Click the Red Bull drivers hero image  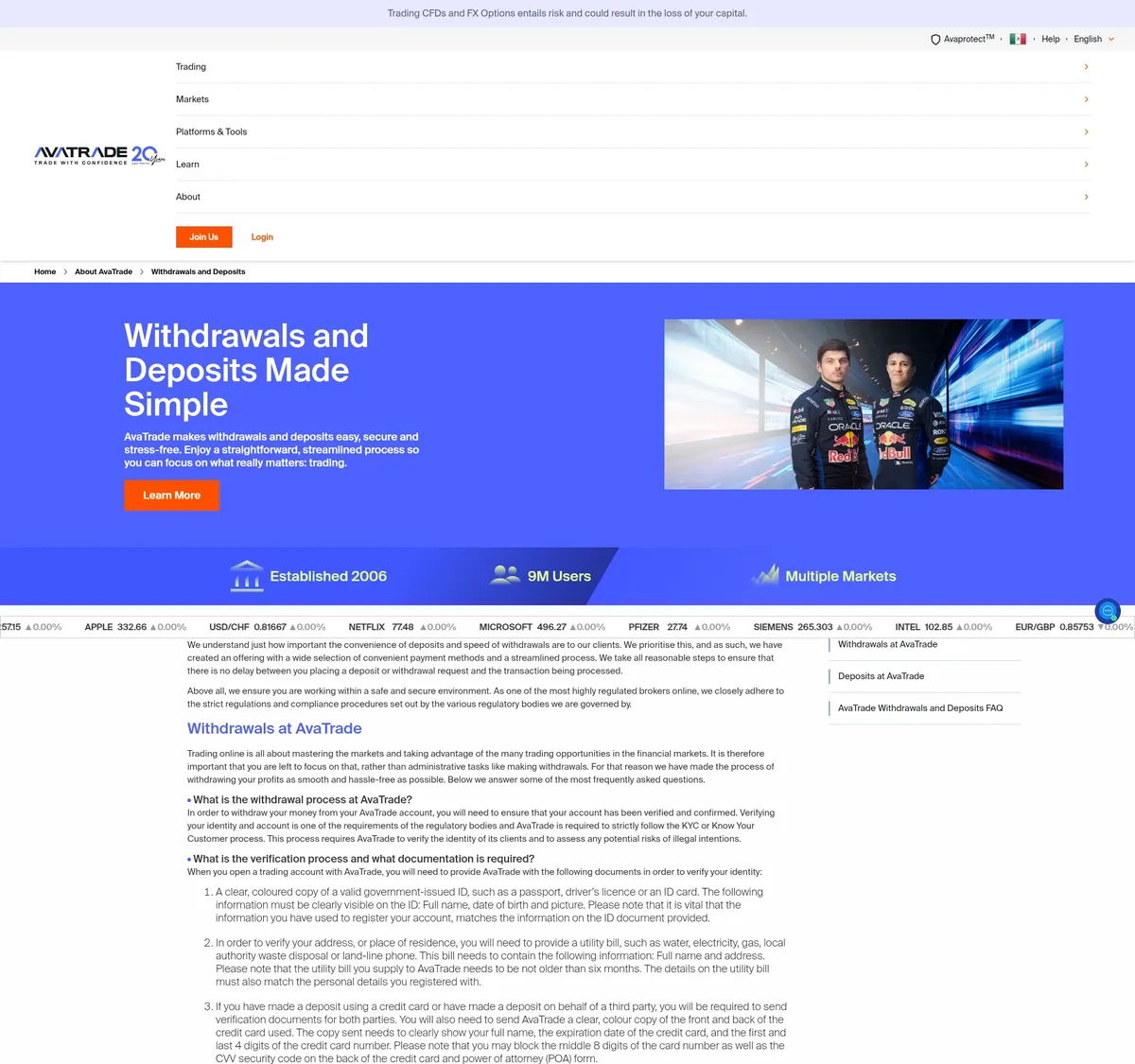(x=864, y=404)
